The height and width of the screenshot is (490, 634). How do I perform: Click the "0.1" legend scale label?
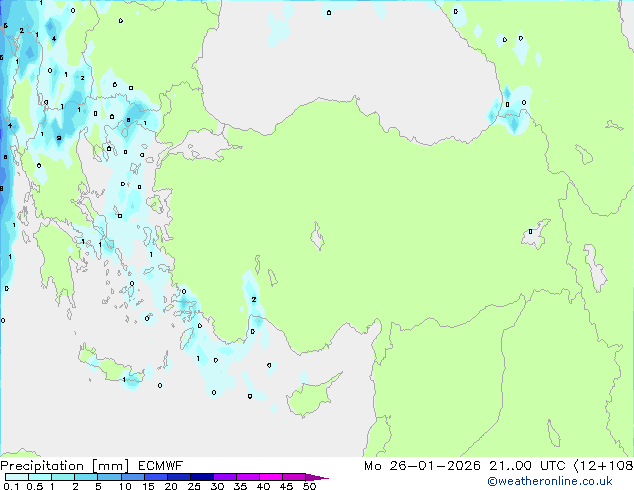(11, 486)
